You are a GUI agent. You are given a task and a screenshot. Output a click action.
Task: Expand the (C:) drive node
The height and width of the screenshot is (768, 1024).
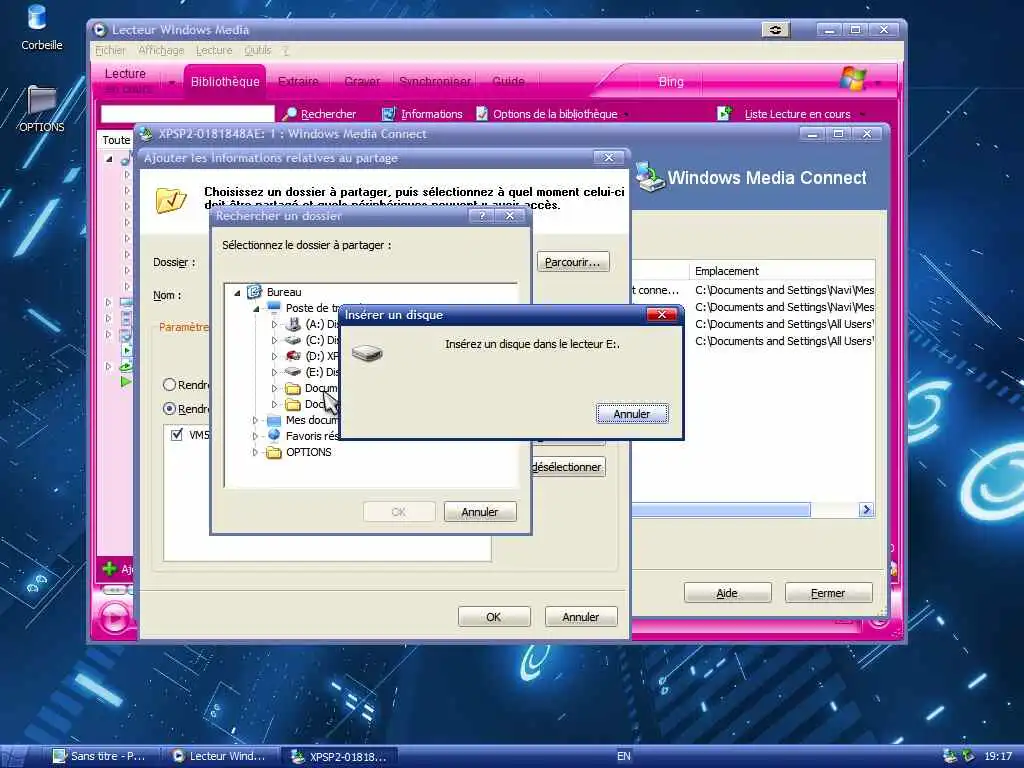pos(274,340)
